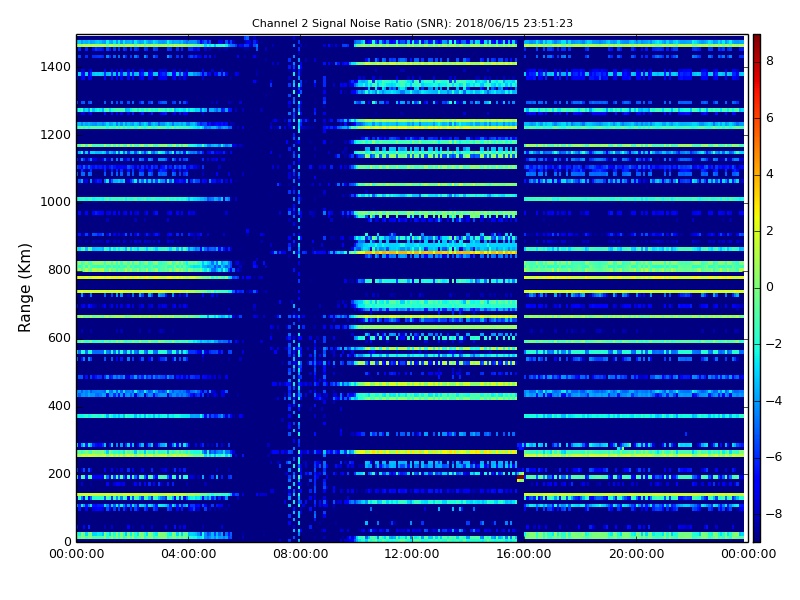Click the colorbar tick label −8
The image size is (800, 600).
coord(773,514)
